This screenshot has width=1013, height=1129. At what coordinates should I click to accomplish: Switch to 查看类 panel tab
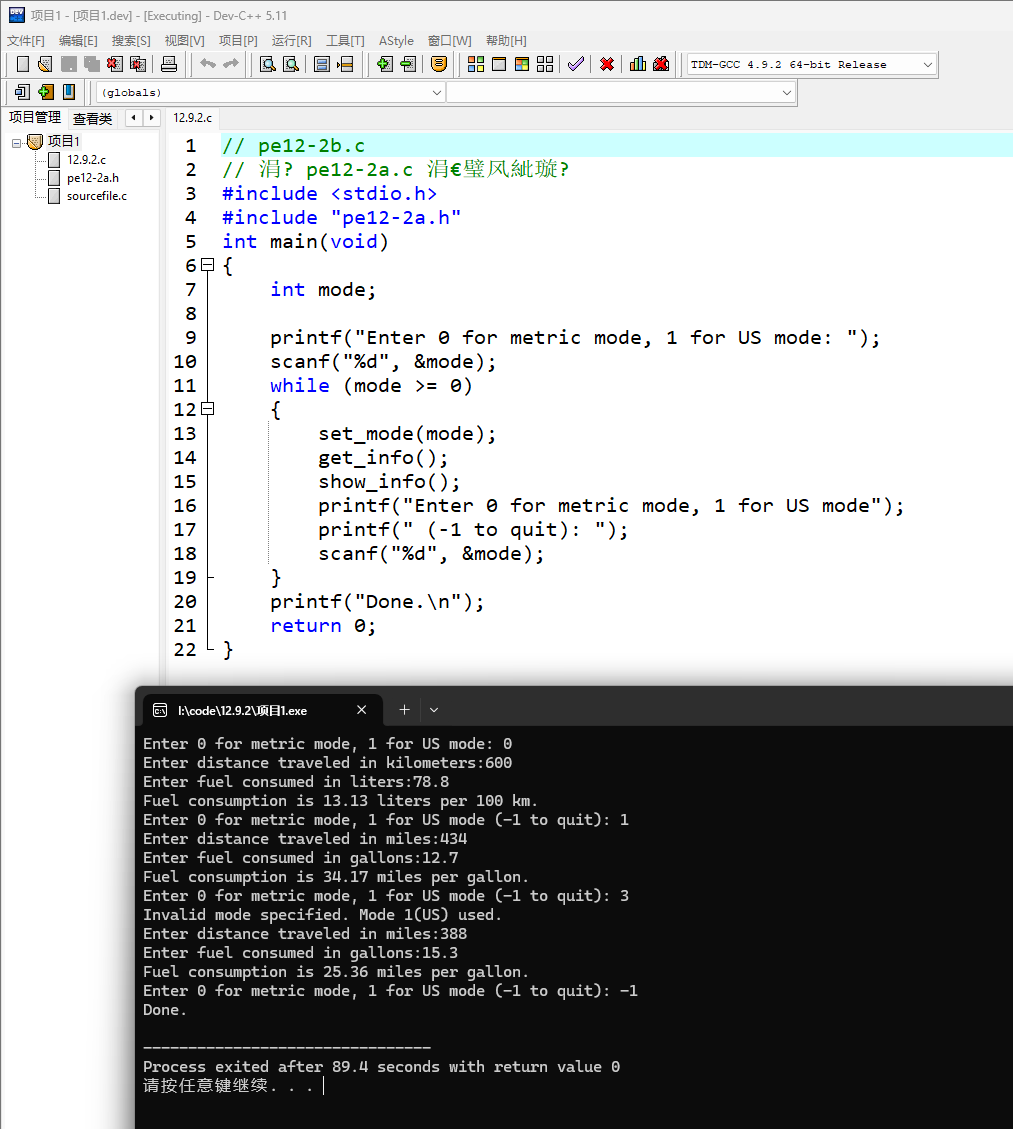[x=93, y=118]
